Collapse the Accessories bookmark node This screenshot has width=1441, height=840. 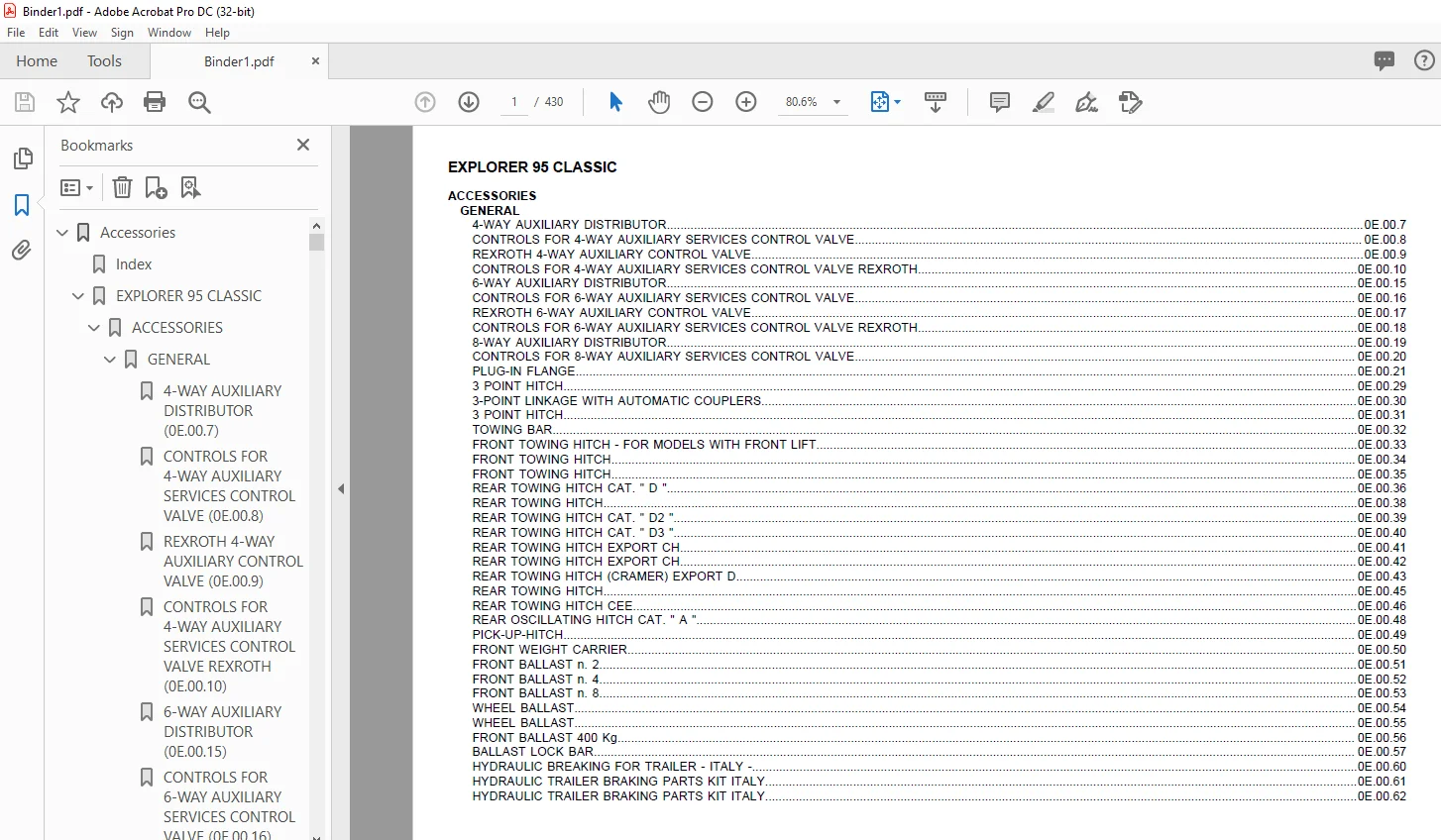[62, 233]
